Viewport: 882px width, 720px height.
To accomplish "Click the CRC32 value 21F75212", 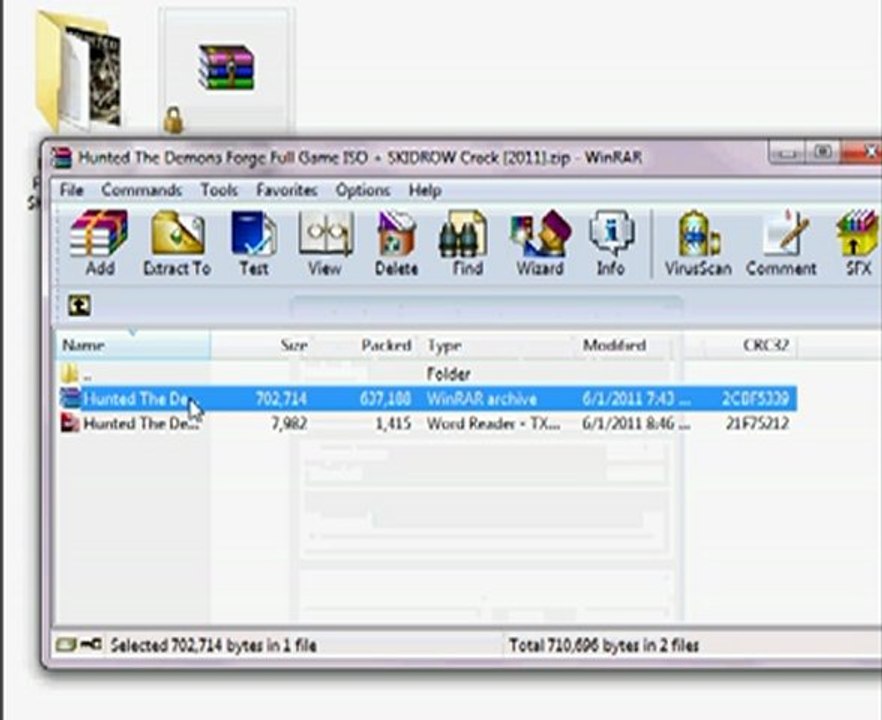I will [757, 423].
